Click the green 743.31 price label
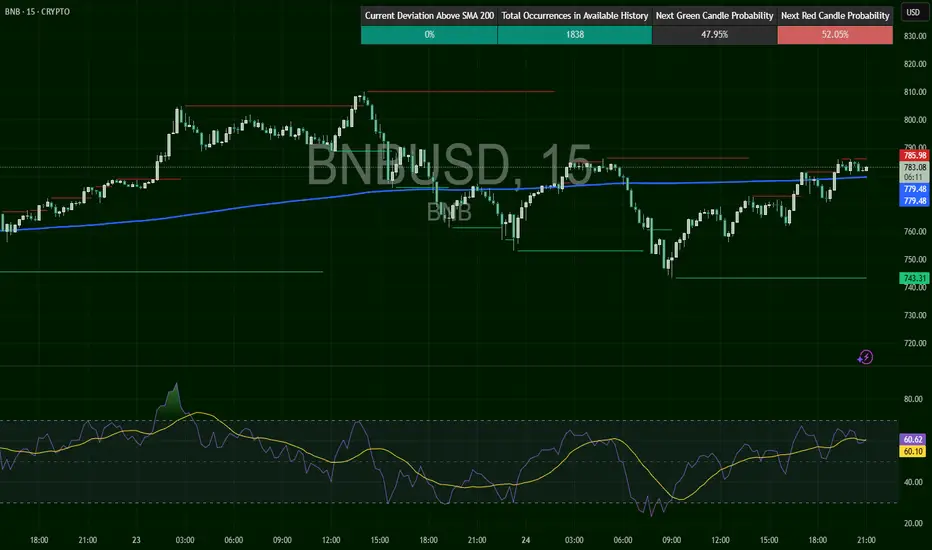This screenshot has width=932, height=550. (914, 278)
